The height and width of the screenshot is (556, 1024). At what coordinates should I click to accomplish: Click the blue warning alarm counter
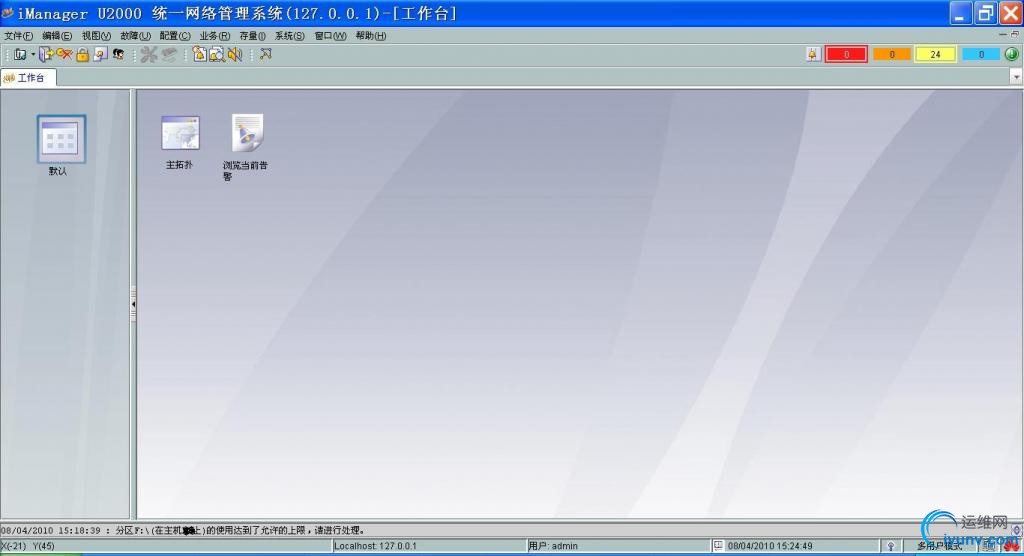pyautogui.click(x=981, y=55)
